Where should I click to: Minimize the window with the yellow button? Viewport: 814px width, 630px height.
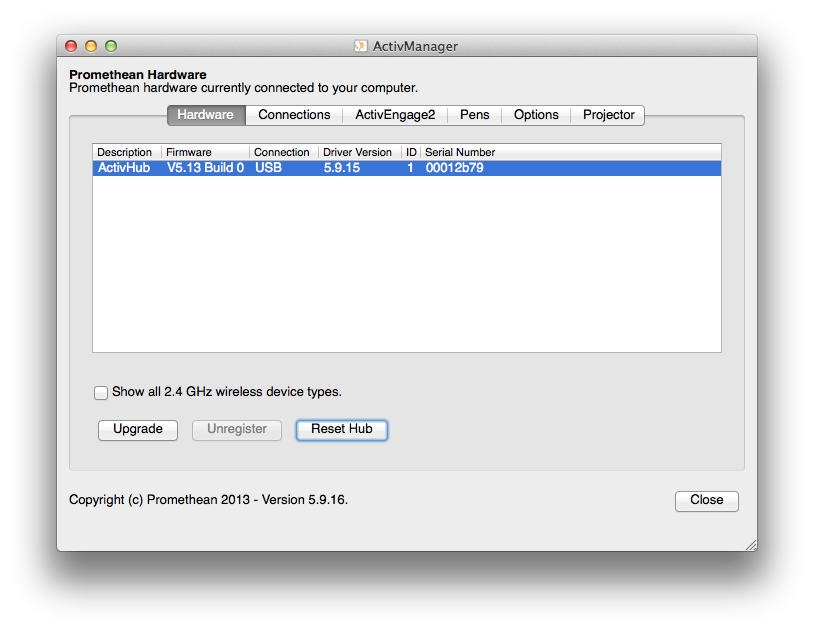point(91,46)
